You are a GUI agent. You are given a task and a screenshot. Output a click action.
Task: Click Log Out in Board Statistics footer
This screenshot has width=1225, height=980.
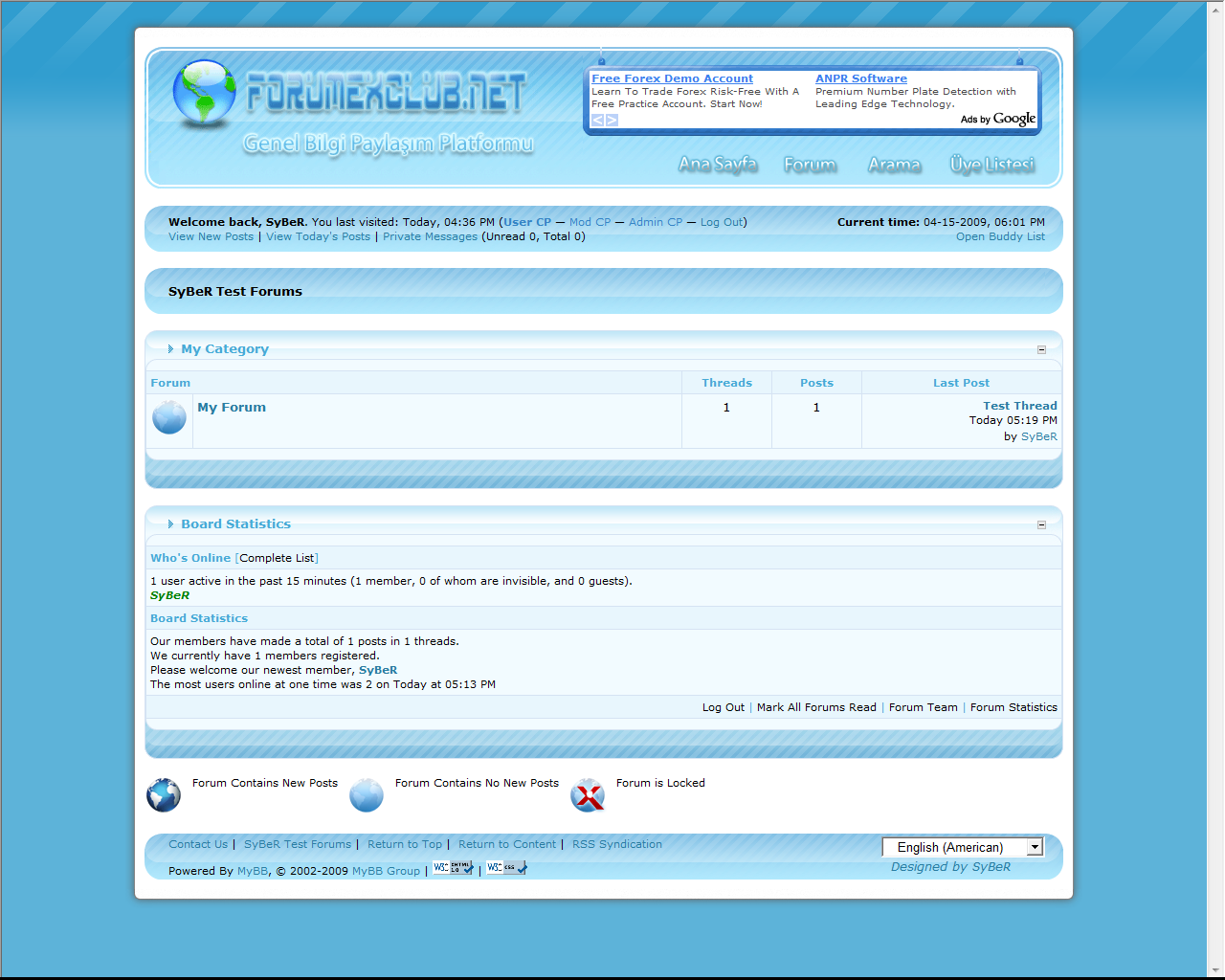click(x=724, y=707)
